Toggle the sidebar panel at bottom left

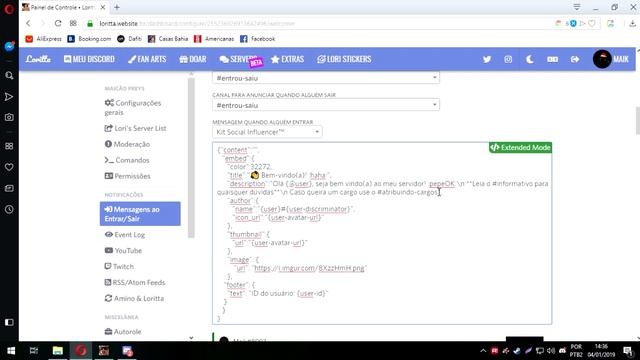coord(9,322)
